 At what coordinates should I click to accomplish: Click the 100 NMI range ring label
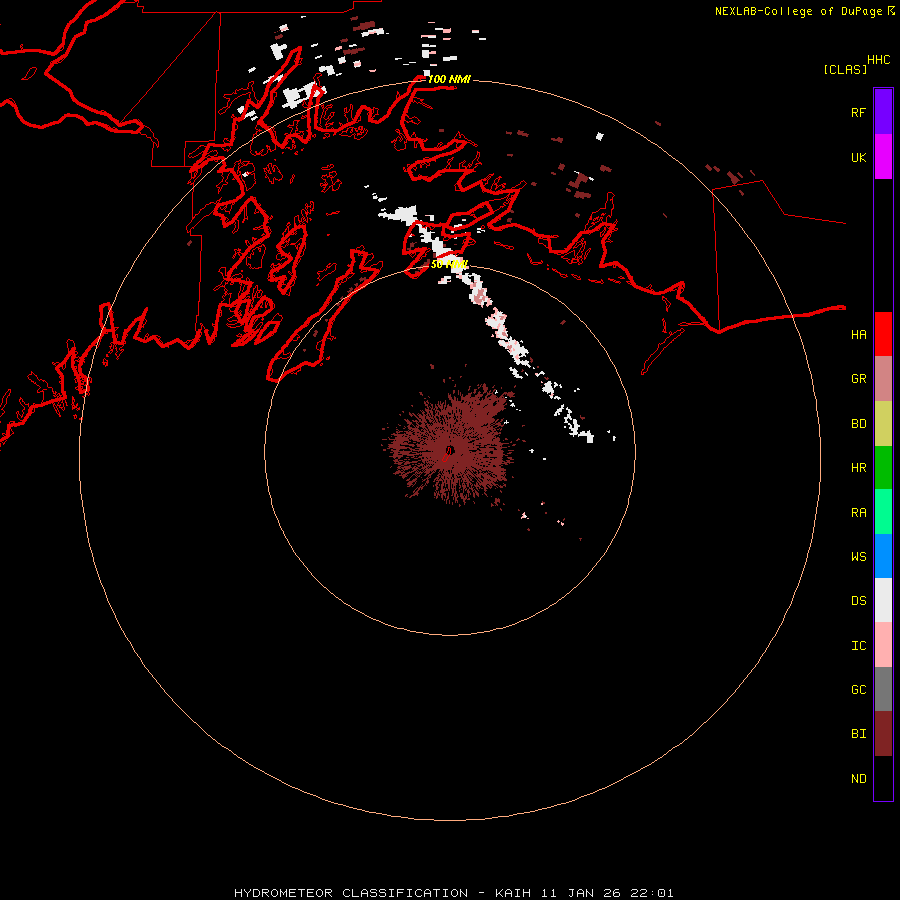click(x=449, y=80)
